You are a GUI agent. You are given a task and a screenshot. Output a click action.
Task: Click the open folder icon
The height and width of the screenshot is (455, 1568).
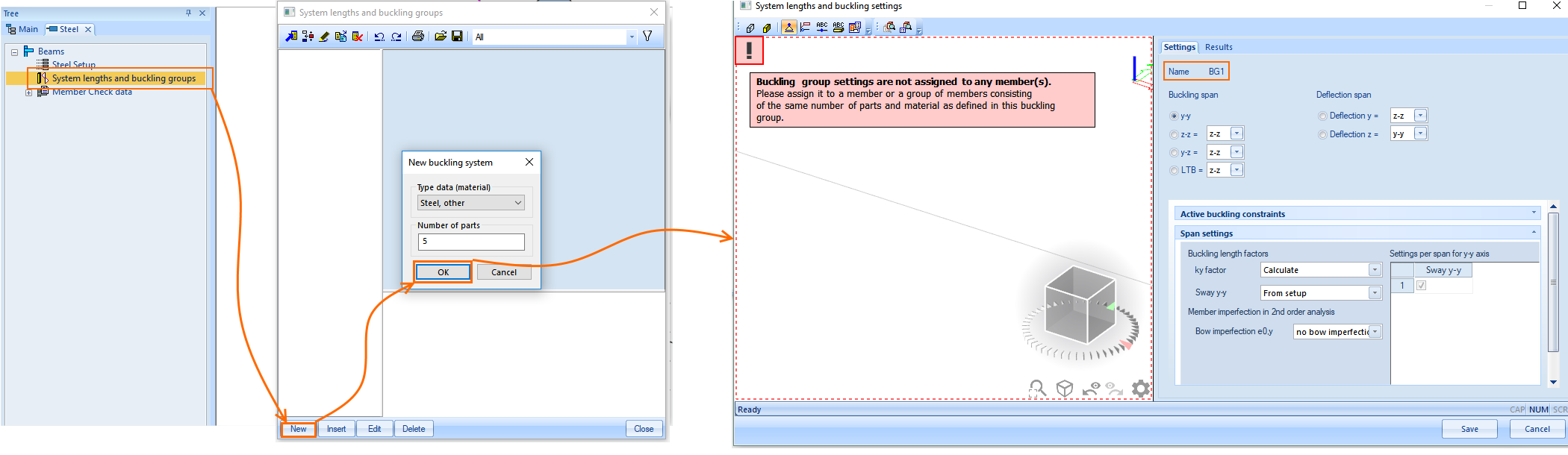click(441, 36)
